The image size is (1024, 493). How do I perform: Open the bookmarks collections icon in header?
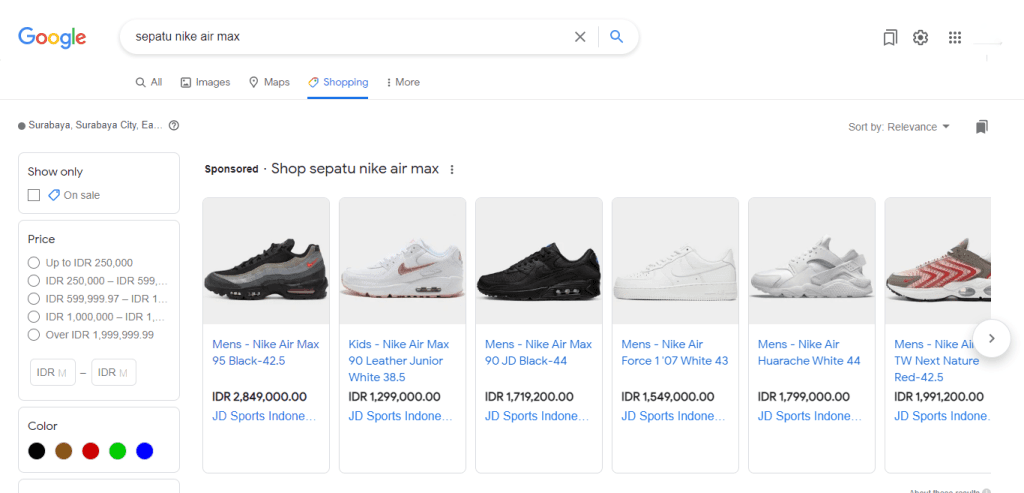[890, 38]
